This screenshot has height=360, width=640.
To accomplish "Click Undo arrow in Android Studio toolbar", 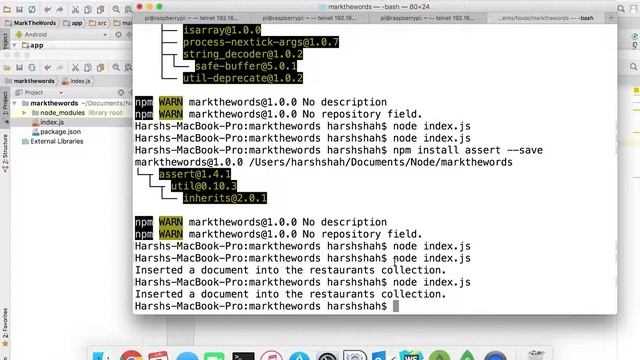I will (48, 9).
